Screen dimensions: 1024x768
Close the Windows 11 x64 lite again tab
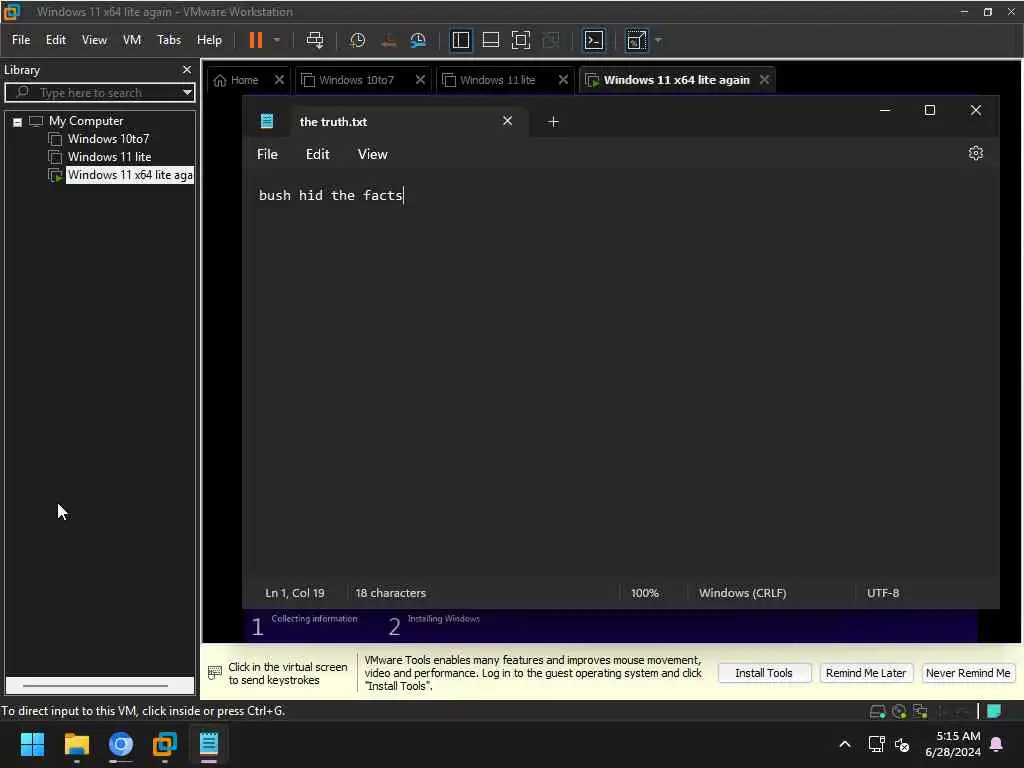(764, 80)
